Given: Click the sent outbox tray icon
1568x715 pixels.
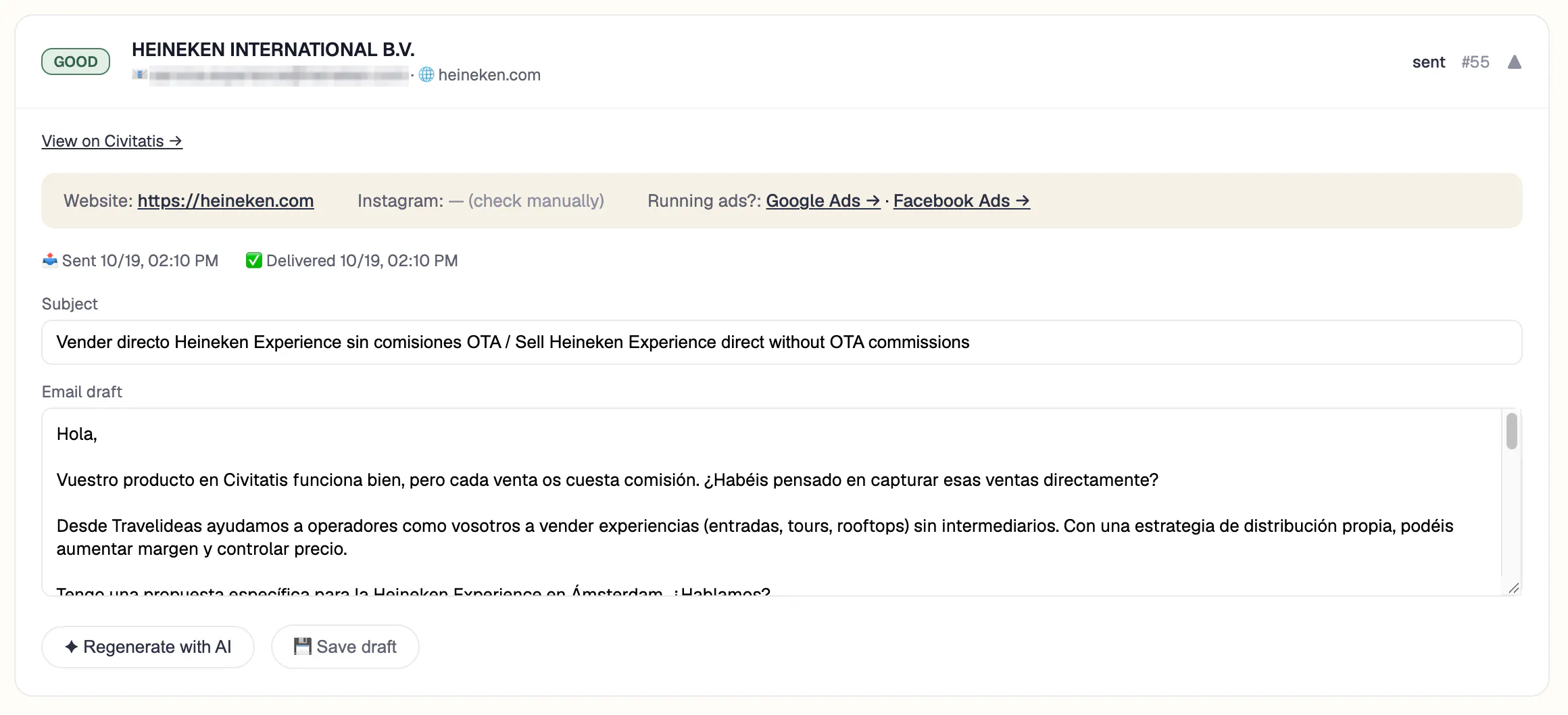Looking at the screenshot, I should click(50, 260).
